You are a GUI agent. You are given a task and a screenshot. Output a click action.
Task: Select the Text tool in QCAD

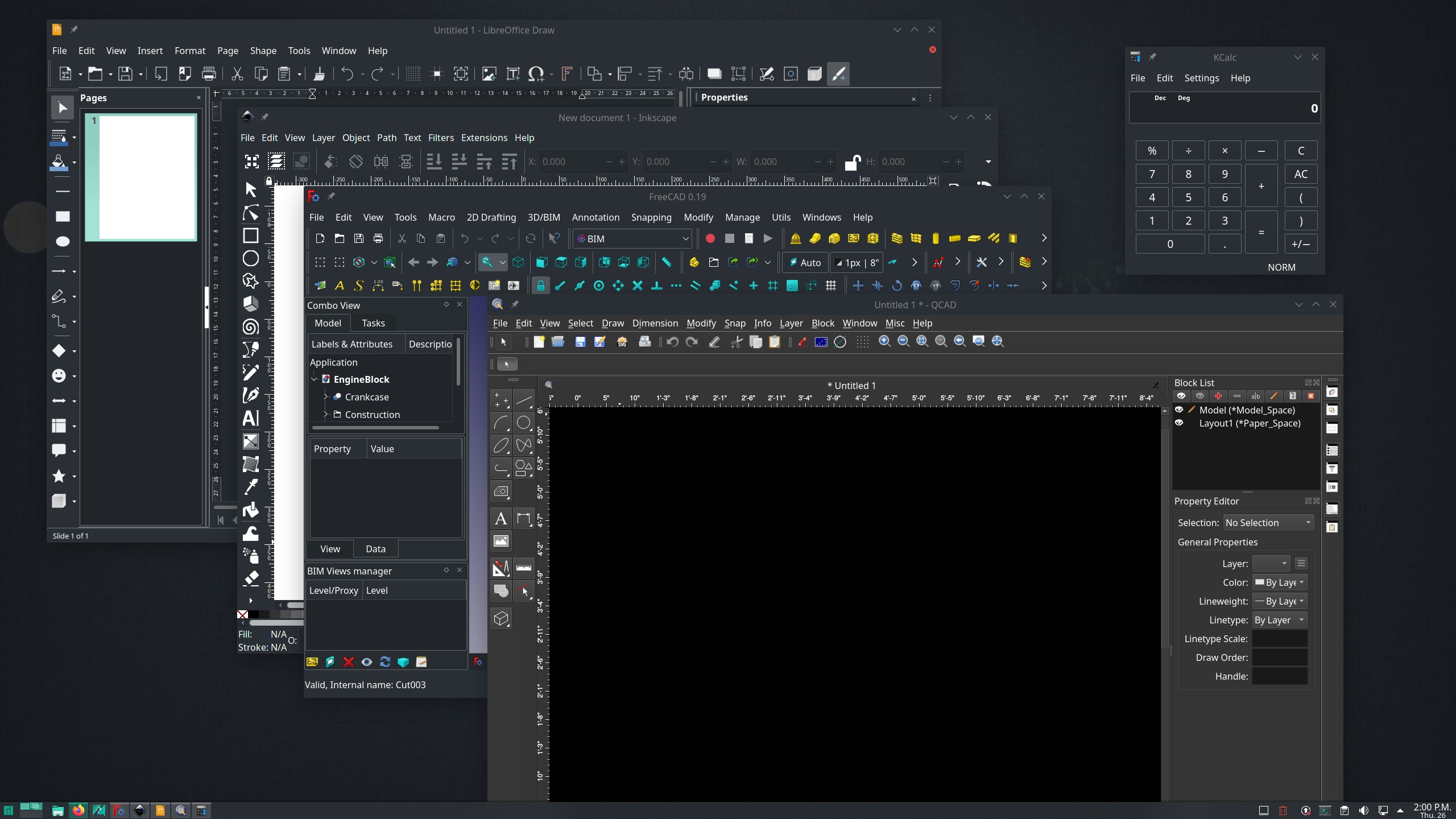(x=500, y=518)
